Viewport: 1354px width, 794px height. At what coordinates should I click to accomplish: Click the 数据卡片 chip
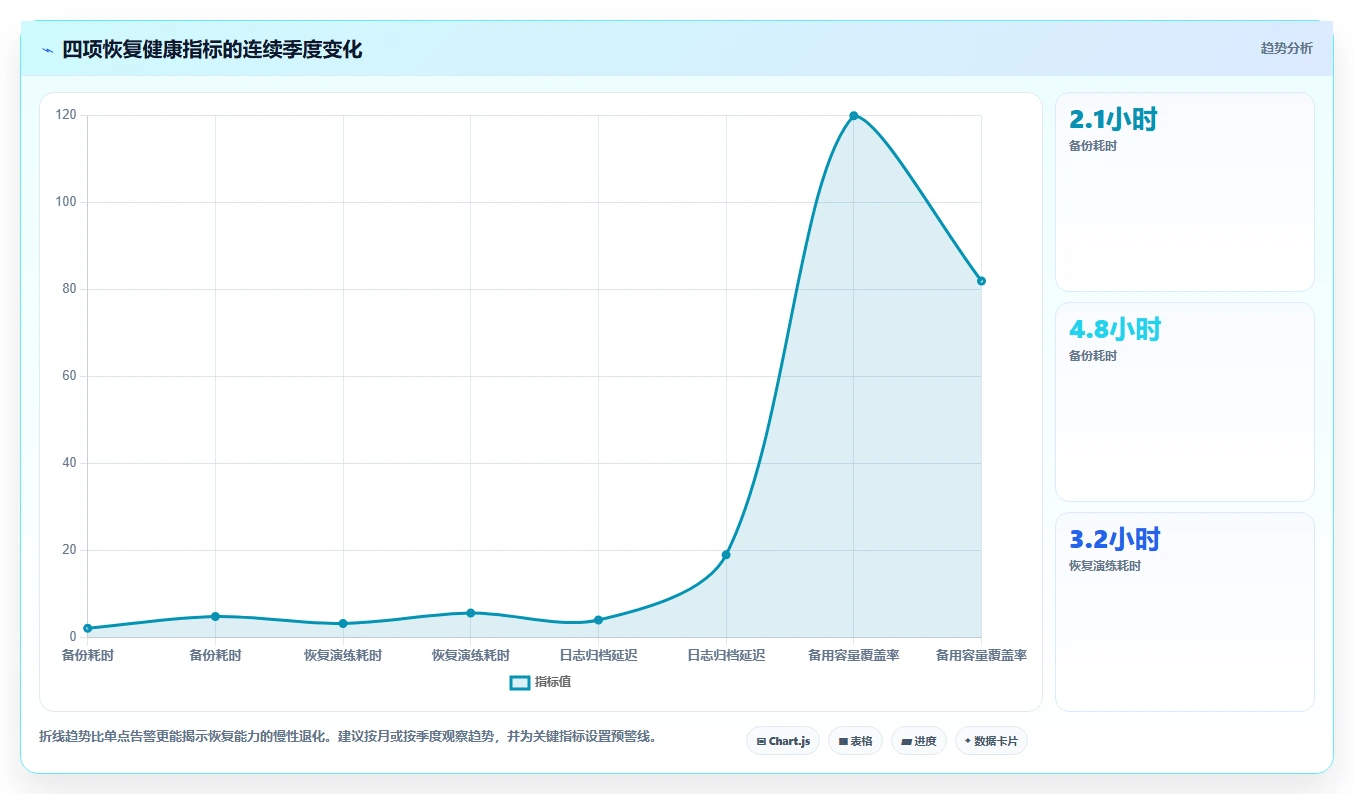[991, 741]
